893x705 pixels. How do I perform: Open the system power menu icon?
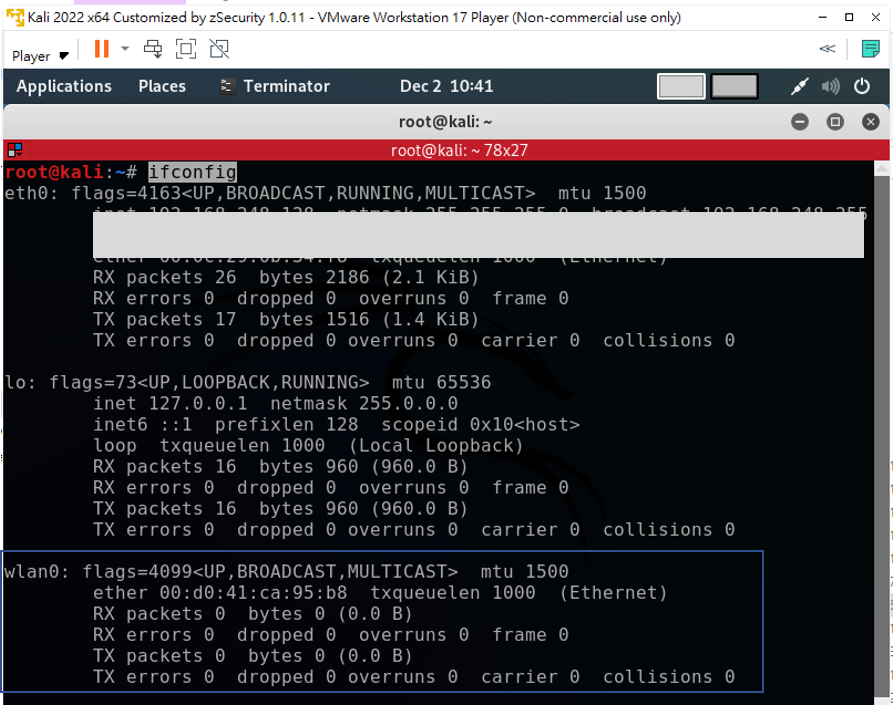862,87
